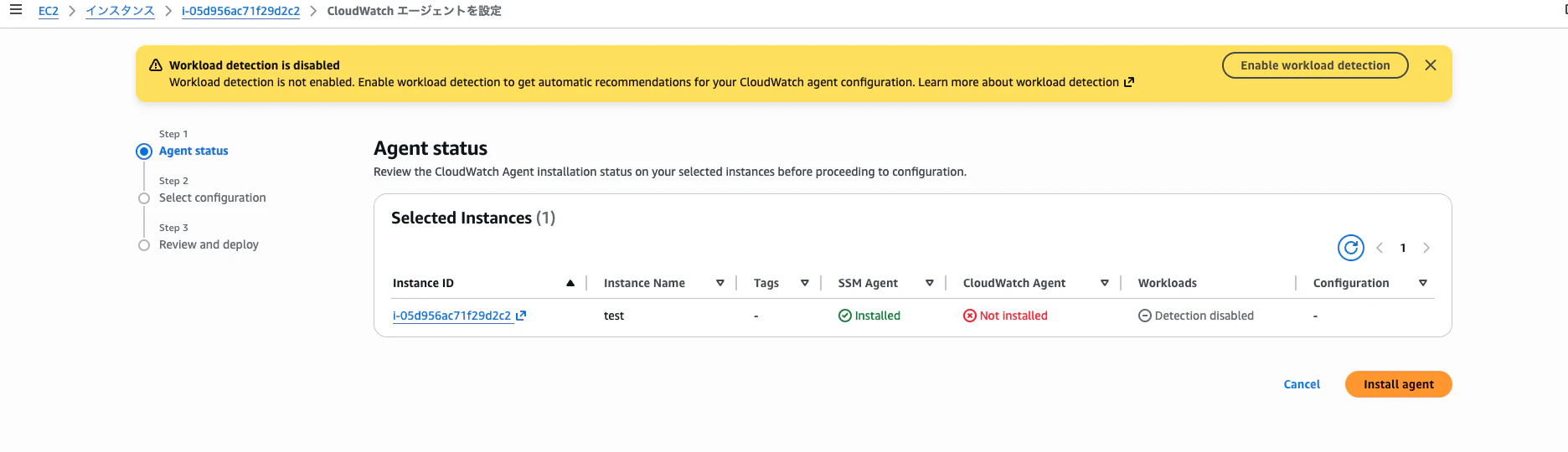Dismiss the workload detection warning banner

[1431, 65]
